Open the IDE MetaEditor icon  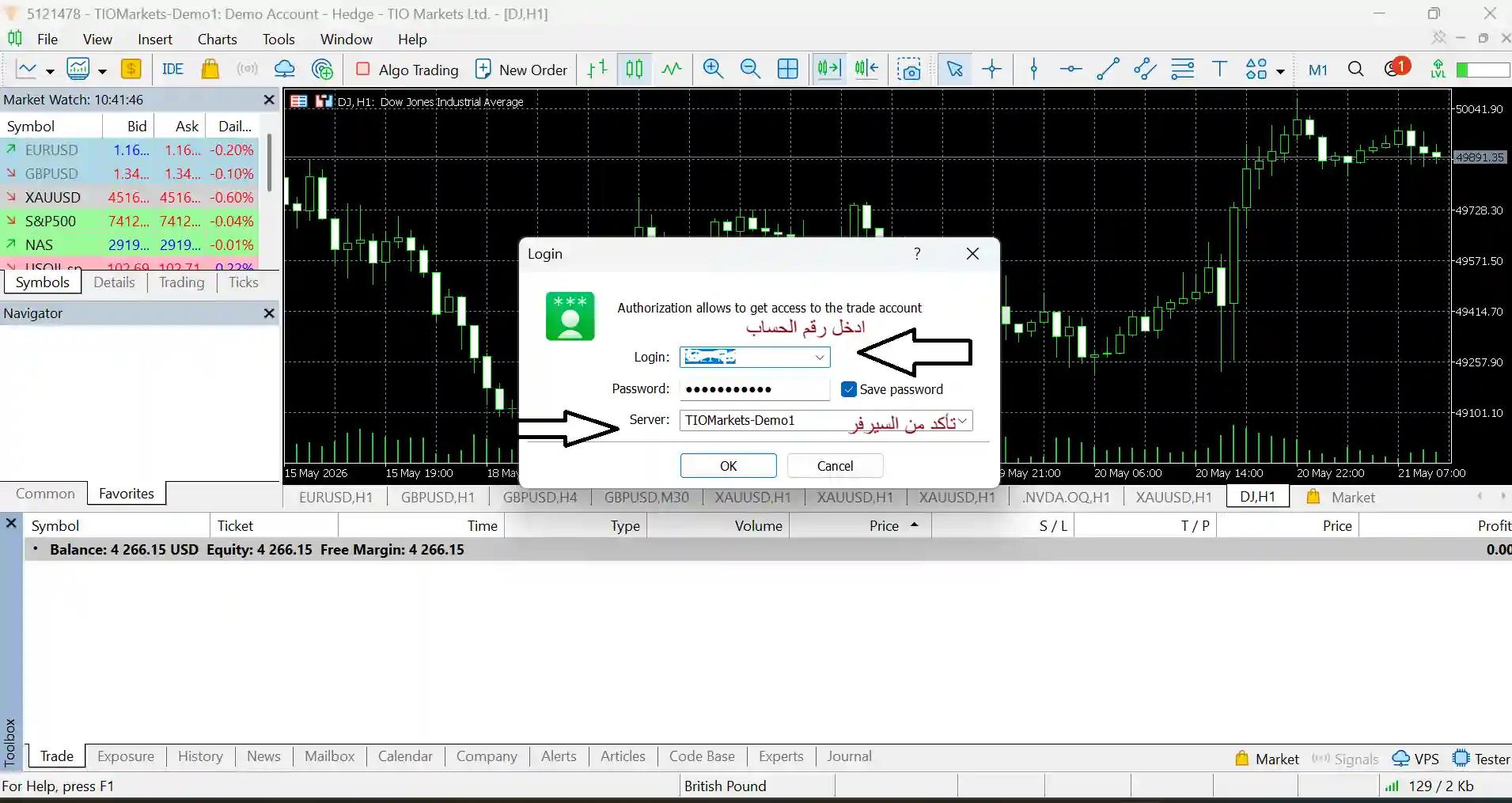click(x=172, y=70)
